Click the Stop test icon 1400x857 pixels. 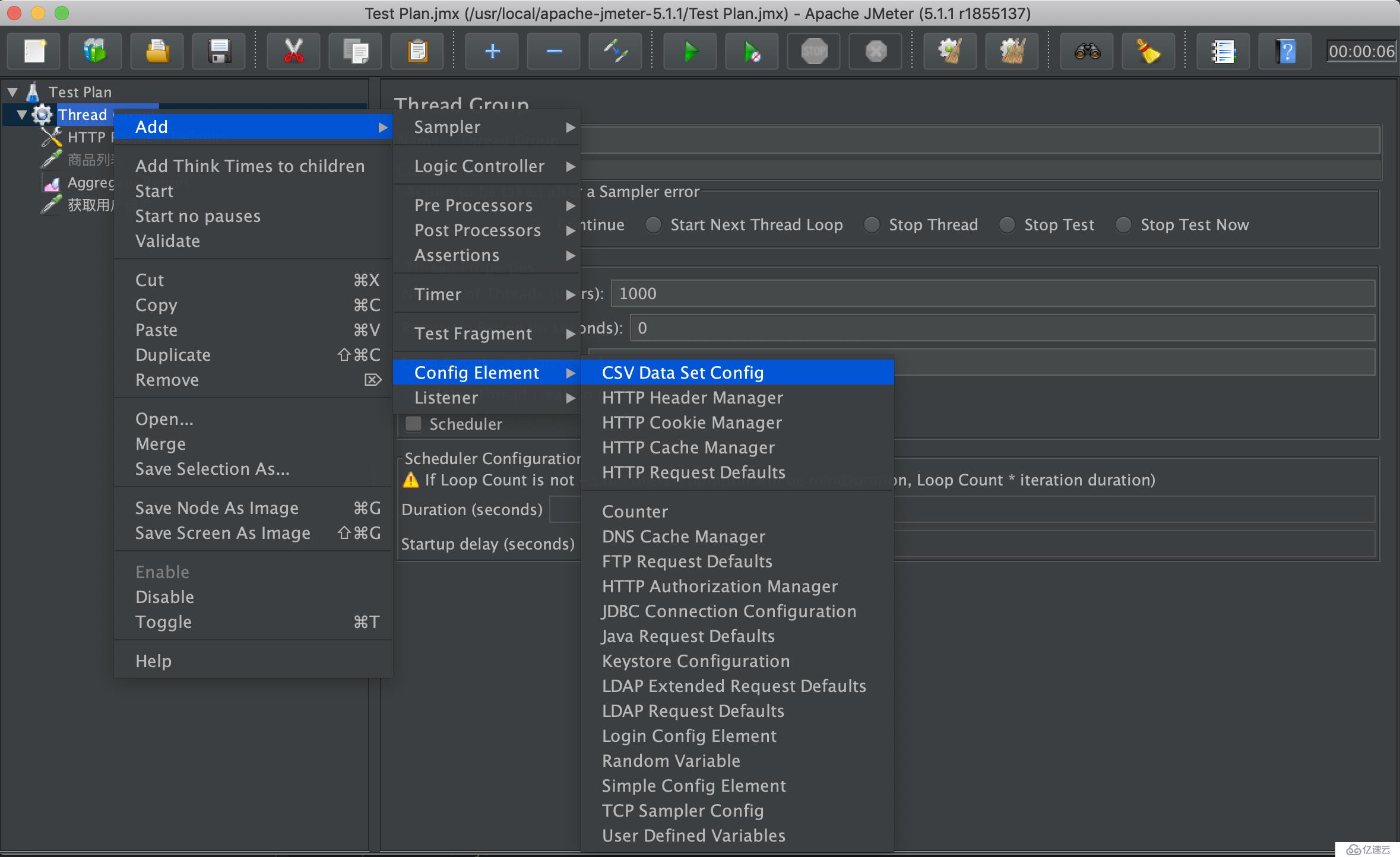[816, 53]
